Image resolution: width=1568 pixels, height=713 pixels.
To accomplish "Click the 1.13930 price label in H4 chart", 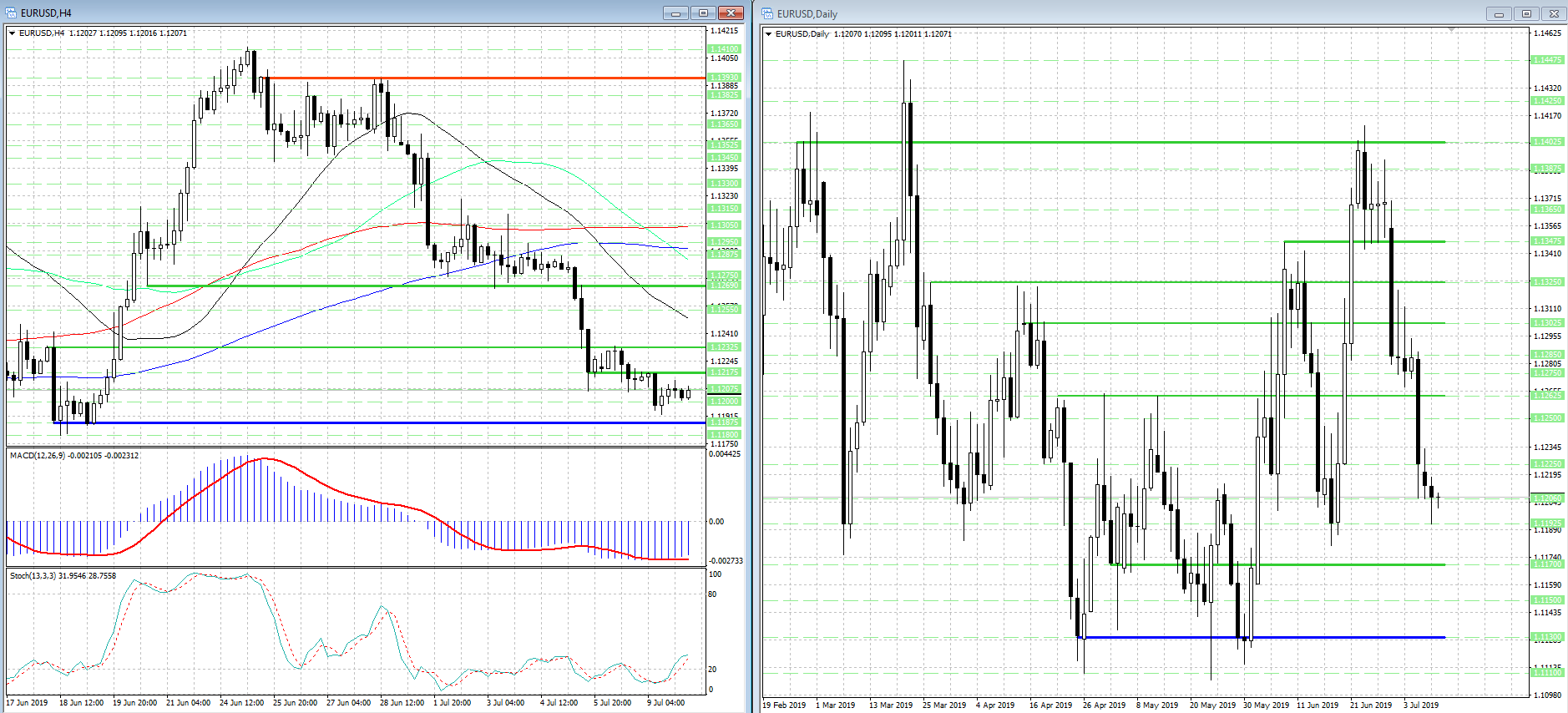I will coord(724,78).
